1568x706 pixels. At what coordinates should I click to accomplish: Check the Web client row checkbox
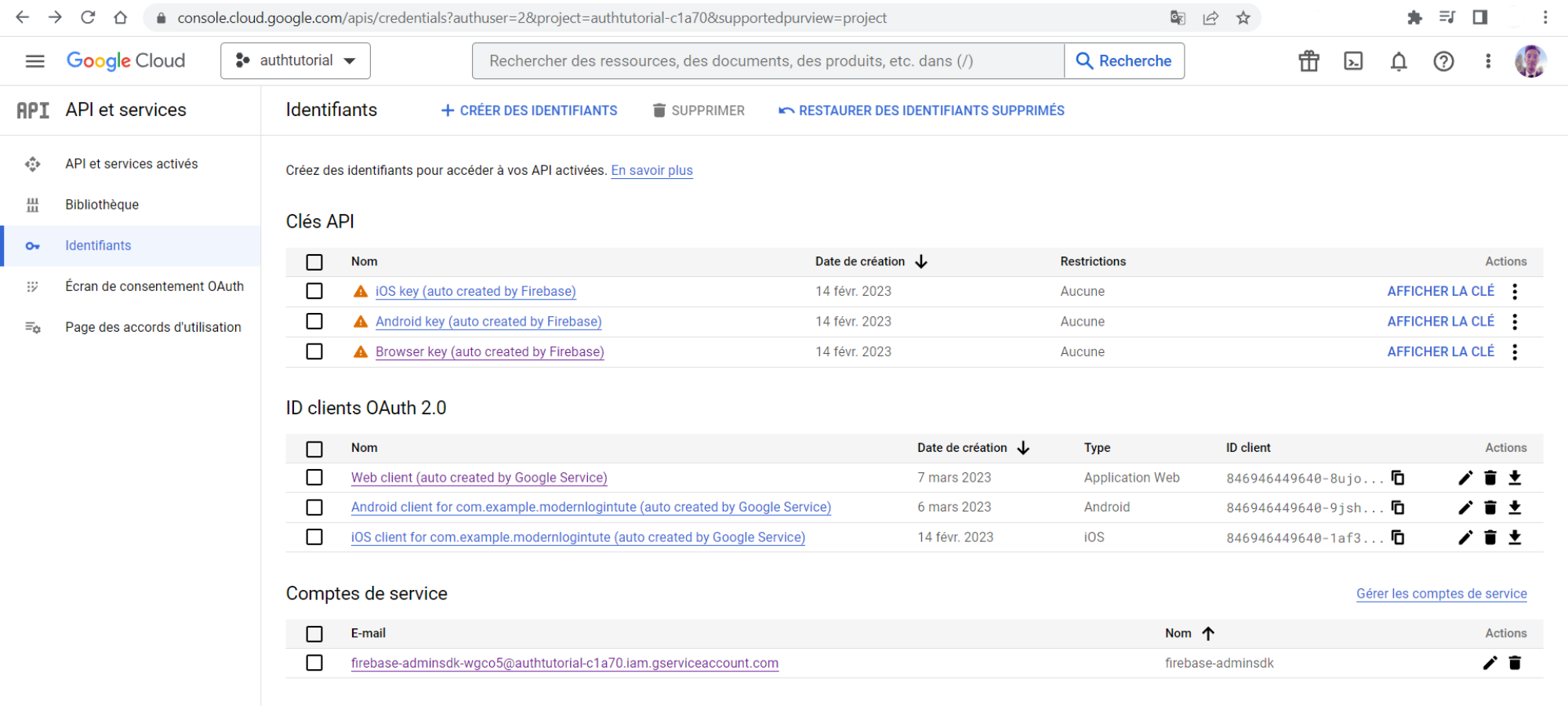click(x=314, y=477)
